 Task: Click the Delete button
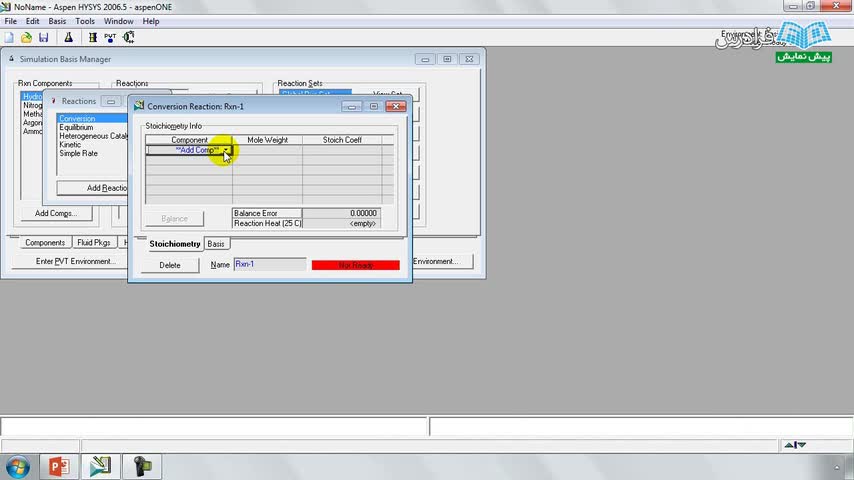point(170,265)
